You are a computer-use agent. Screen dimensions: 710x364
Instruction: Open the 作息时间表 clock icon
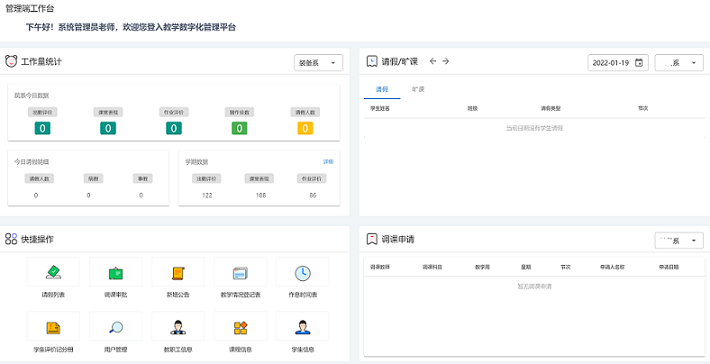(x=302, y=273)
